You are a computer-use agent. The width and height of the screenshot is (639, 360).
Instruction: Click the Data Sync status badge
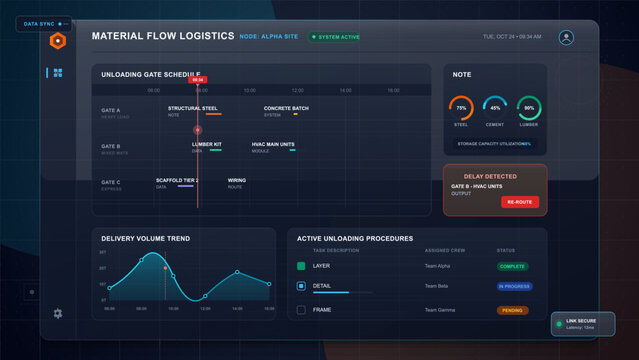point(44,24)
